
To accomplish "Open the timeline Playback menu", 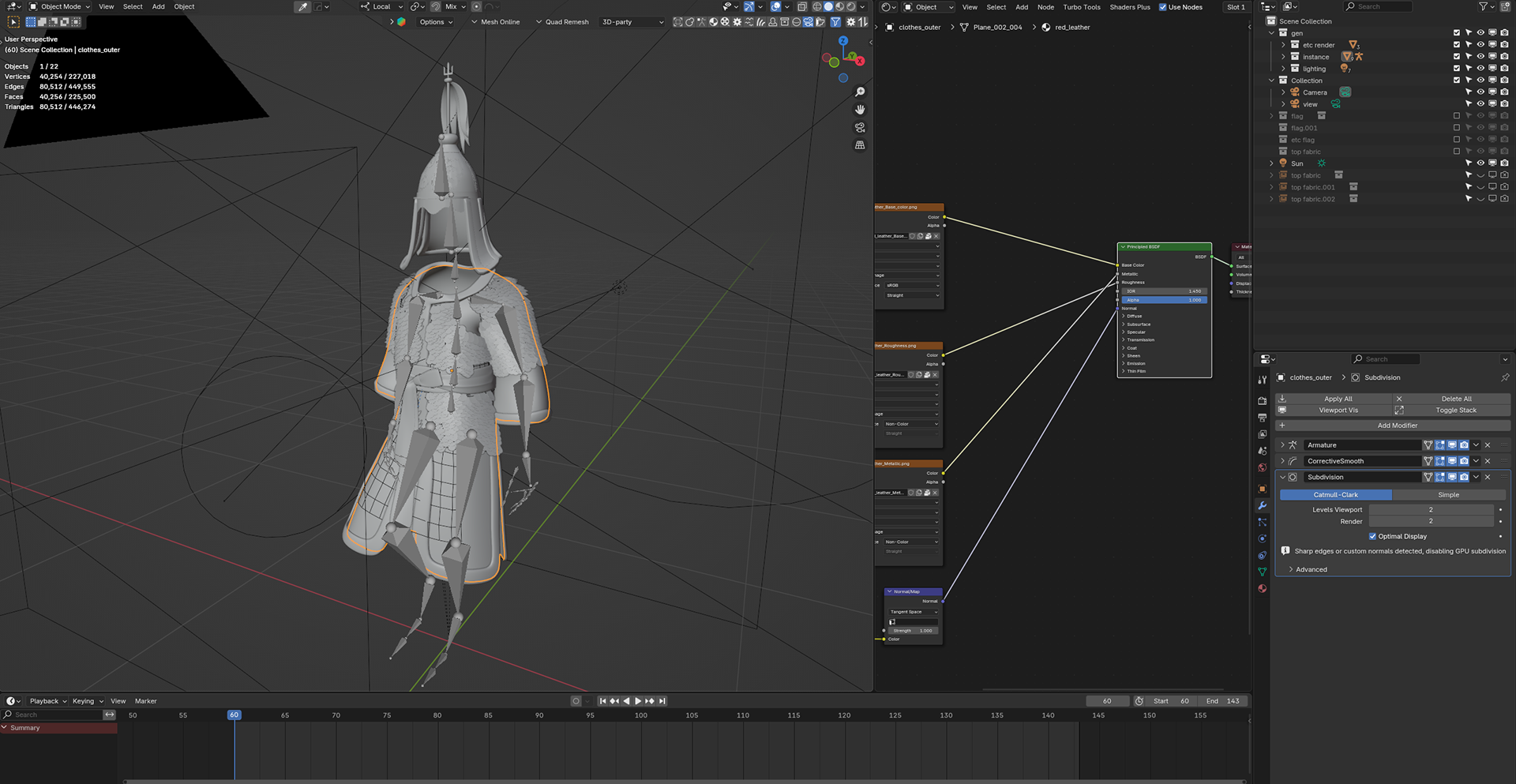I will pos(48,701).
